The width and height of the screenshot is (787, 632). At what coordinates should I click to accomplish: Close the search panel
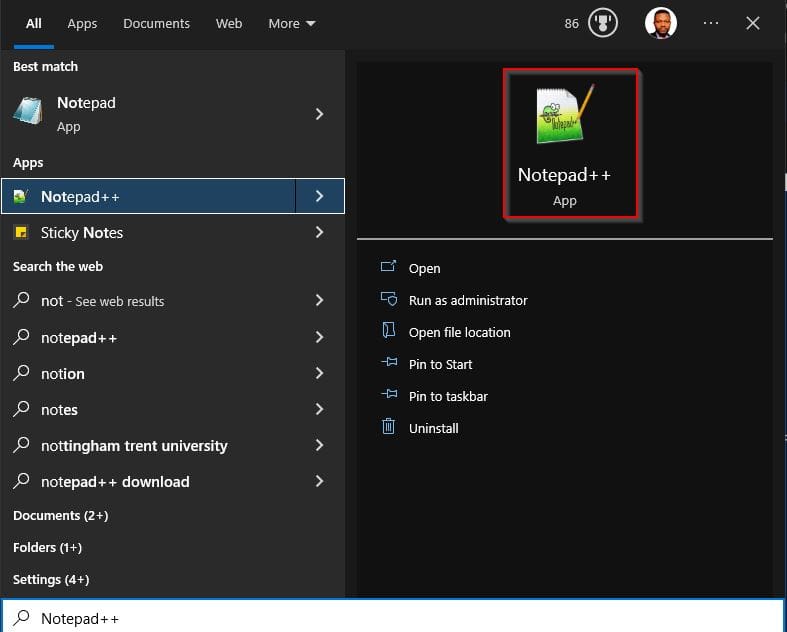(752, 23)
